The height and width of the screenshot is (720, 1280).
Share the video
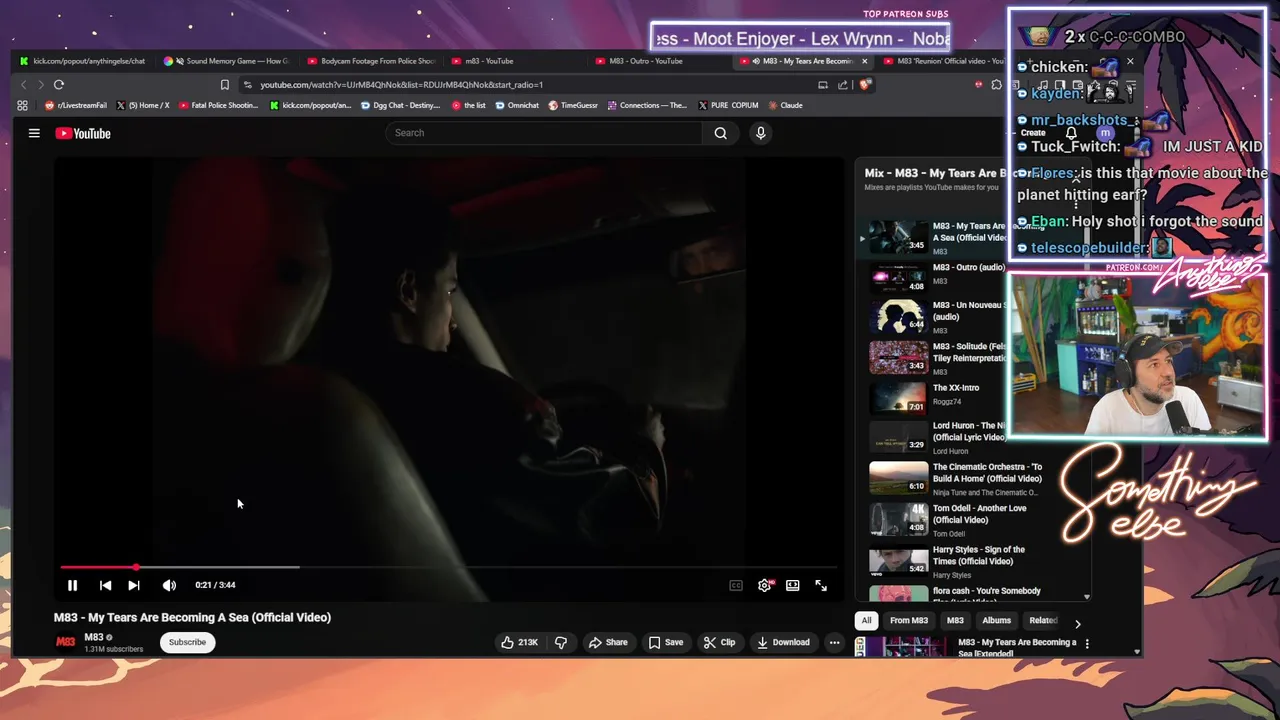[608, 642]
